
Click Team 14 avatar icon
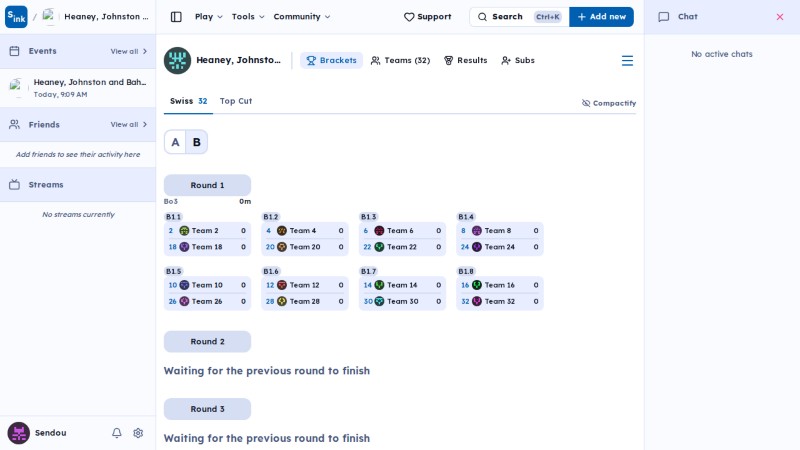click(379, 285)
